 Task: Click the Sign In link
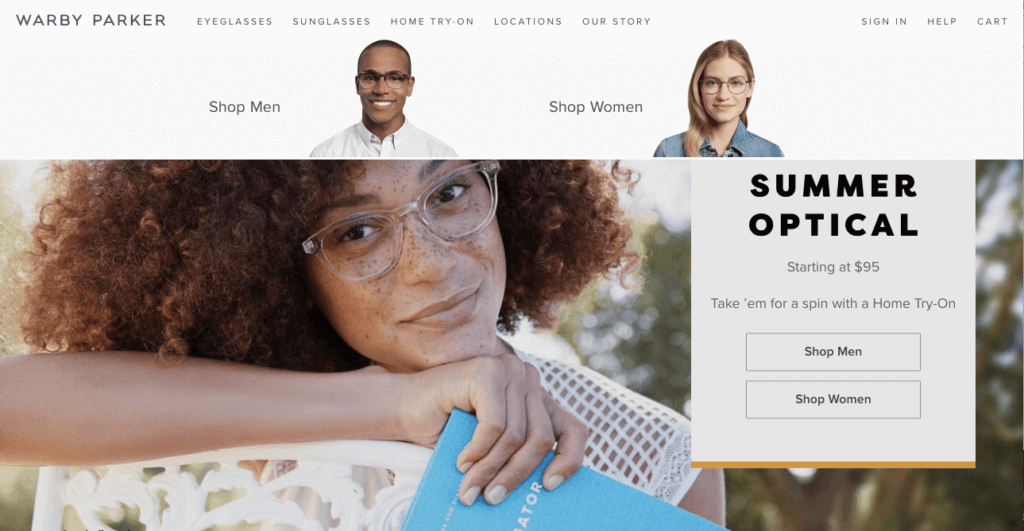[x=884, y=22]
